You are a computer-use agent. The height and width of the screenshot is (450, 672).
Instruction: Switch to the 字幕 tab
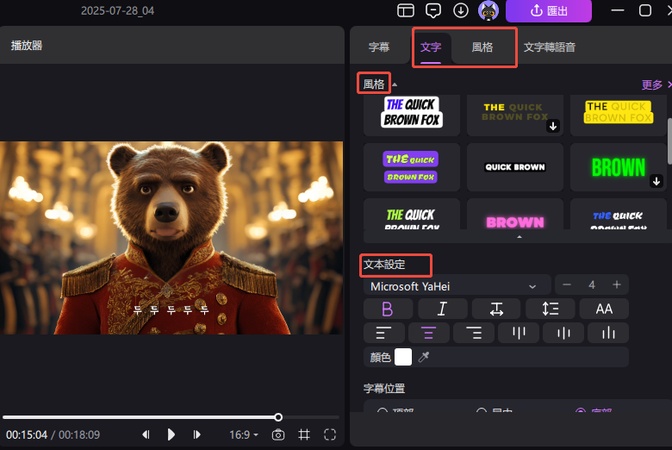pyautogui.click(x=379, y=47)
